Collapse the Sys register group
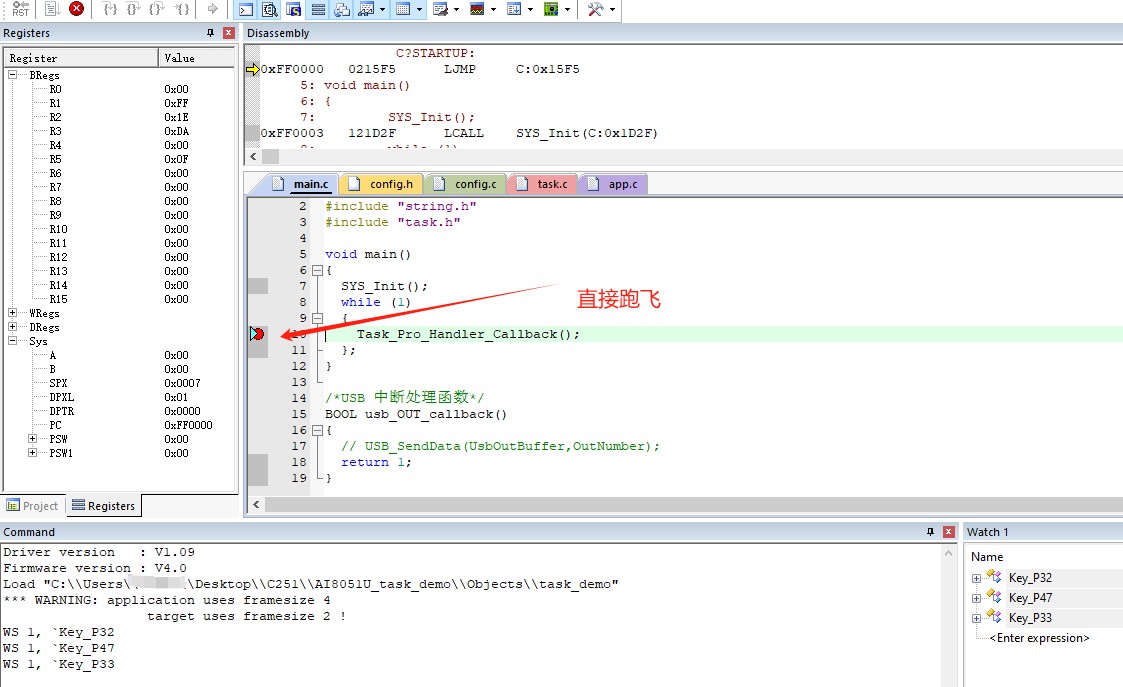 pyautogui.click(x=12, y=341)
